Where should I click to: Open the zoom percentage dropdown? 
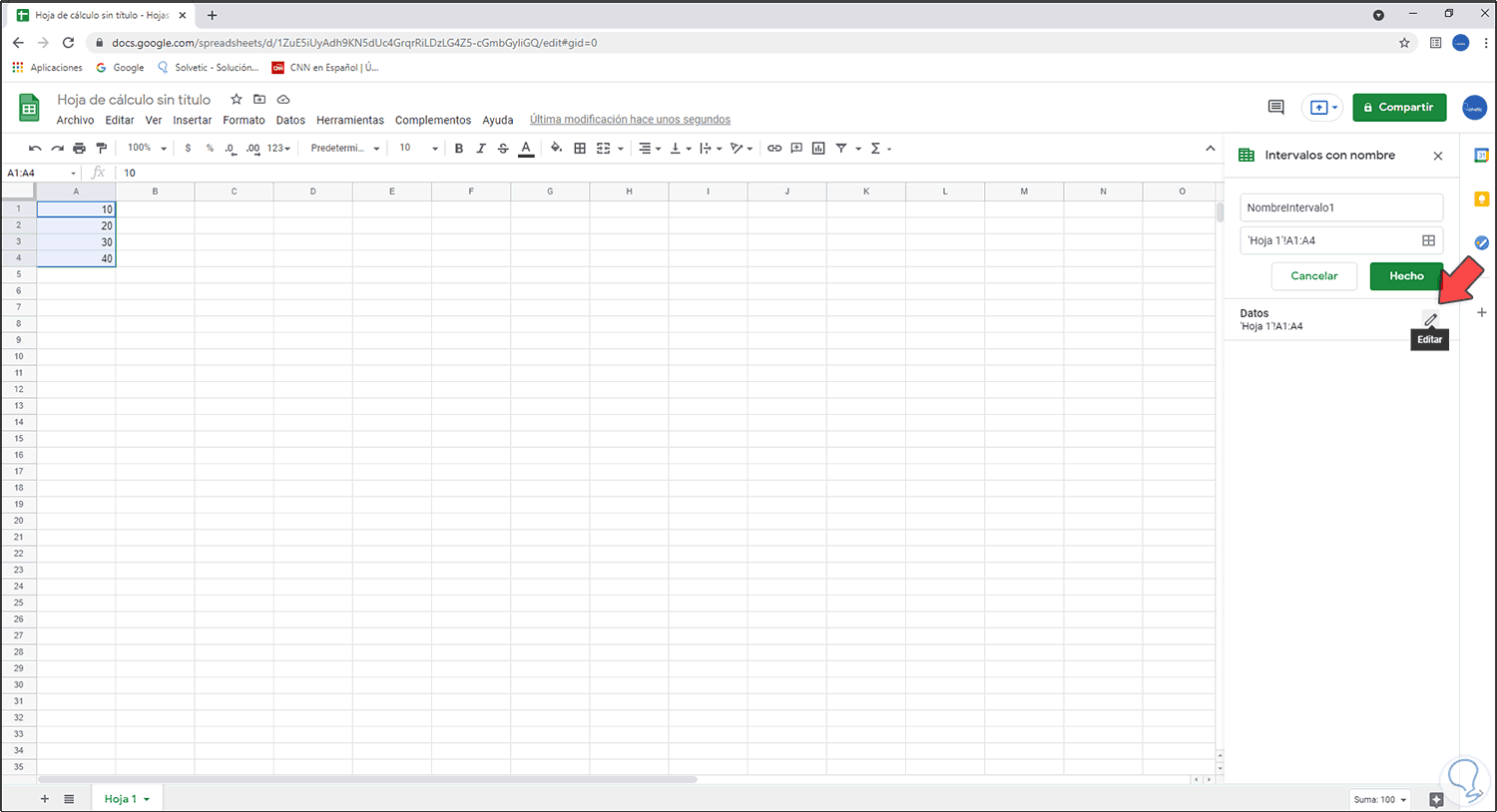[x=146, y=148]
